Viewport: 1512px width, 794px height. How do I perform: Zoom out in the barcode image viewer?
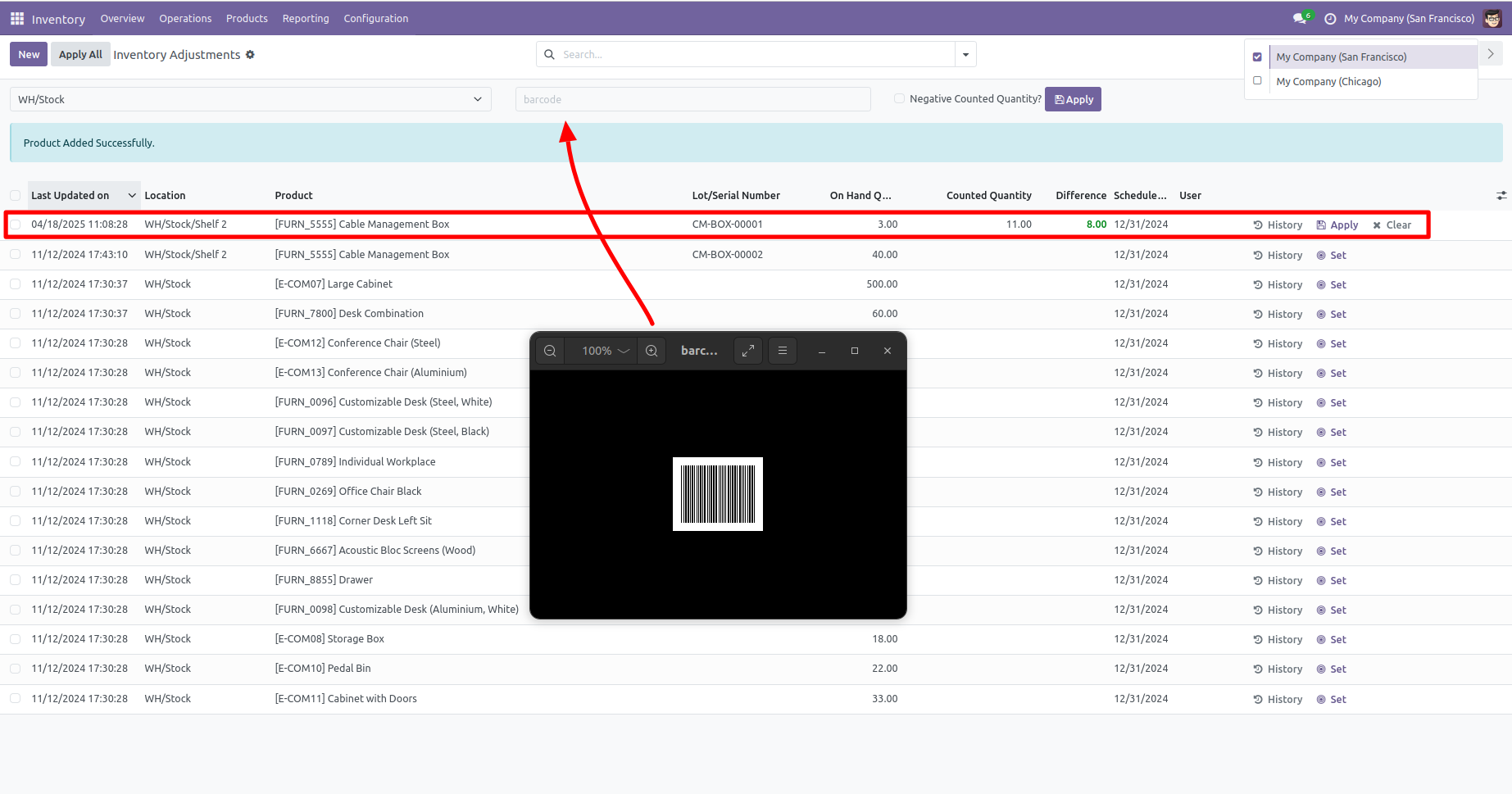tap(550, 351)
